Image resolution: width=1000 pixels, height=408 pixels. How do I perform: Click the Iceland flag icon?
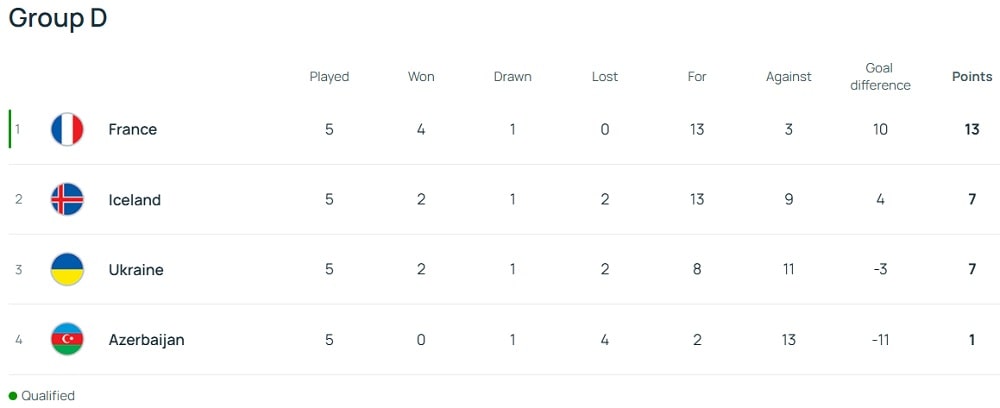tap(67, 200)
